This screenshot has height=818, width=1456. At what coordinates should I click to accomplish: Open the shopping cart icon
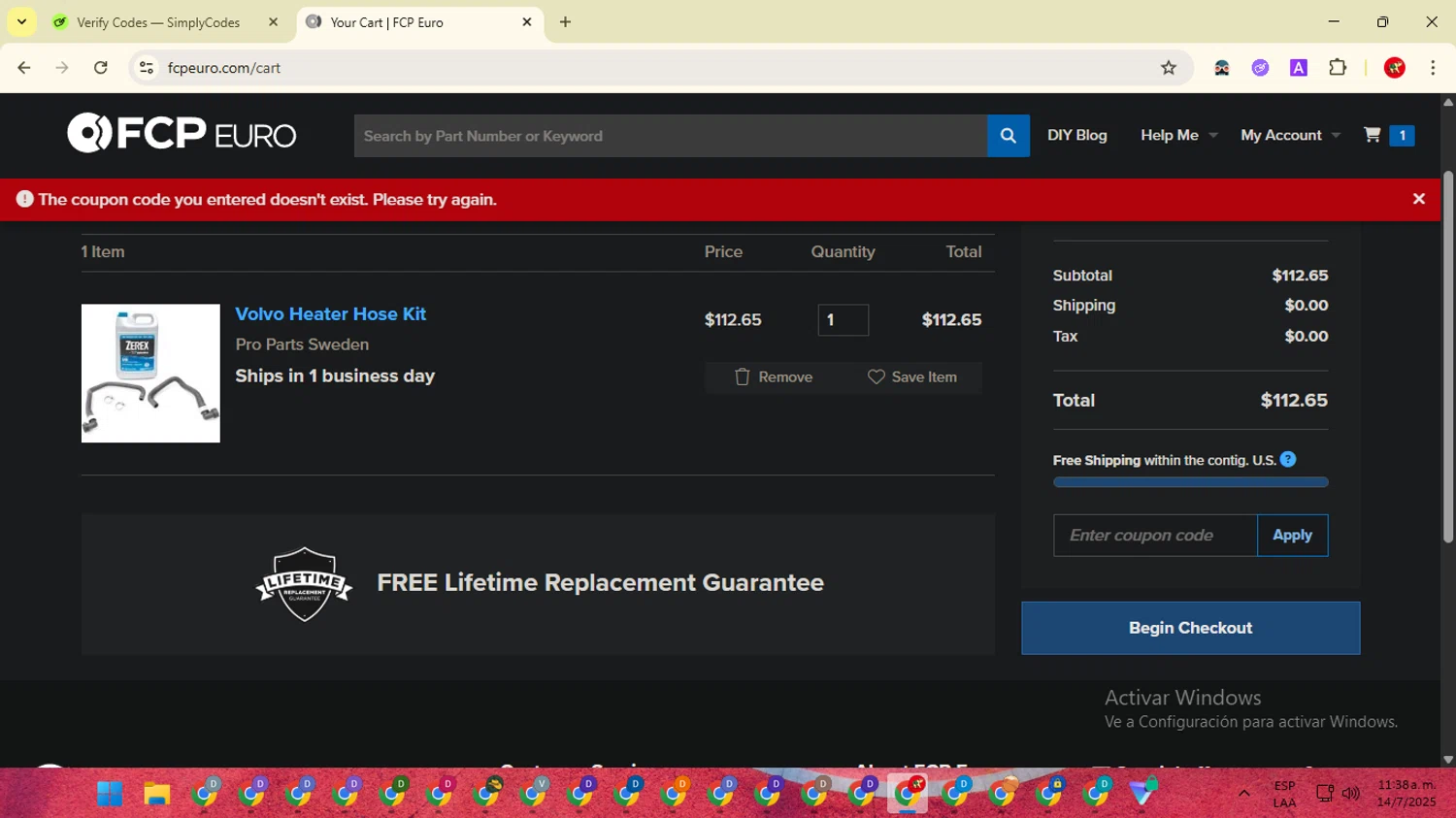pyautogui.click(x=1373, y=135)
